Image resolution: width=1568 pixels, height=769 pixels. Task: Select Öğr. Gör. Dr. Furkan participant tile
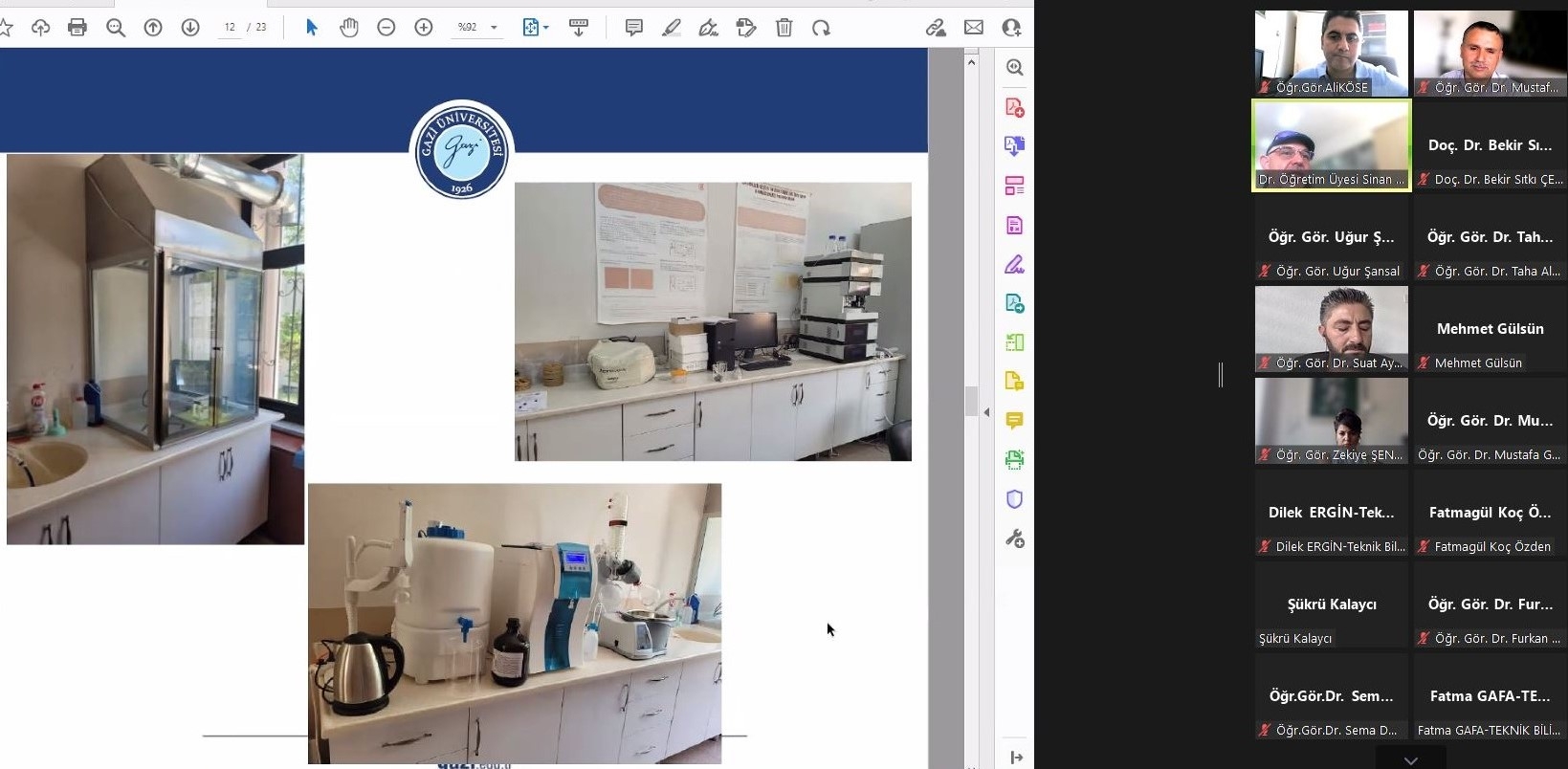(x=1490, y=604)
